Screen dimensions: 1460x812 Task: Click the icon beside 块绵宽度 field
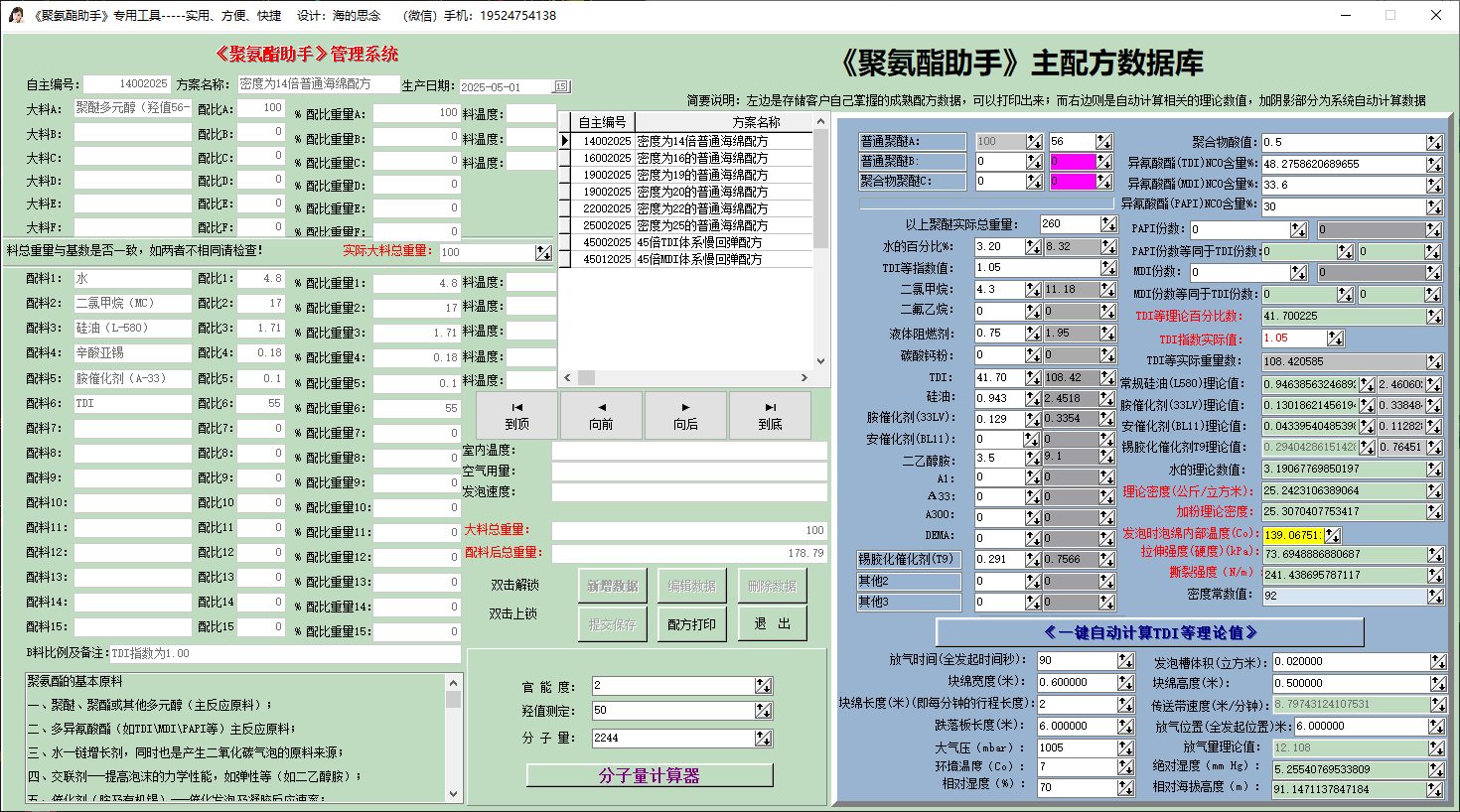(x=1125, y=683)
